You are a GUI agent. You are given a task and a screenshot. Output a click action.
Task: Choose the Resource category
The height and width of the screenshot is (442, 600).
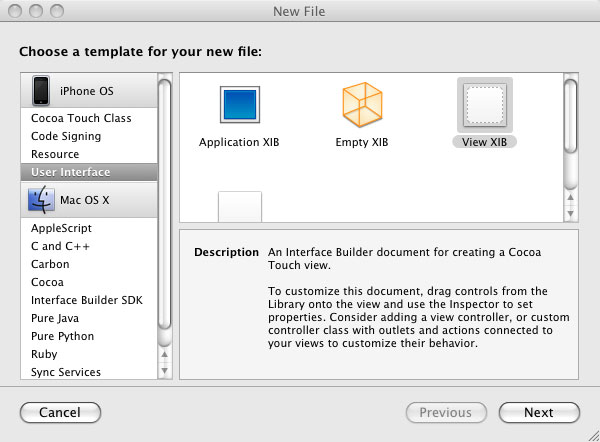pos(89,154)
